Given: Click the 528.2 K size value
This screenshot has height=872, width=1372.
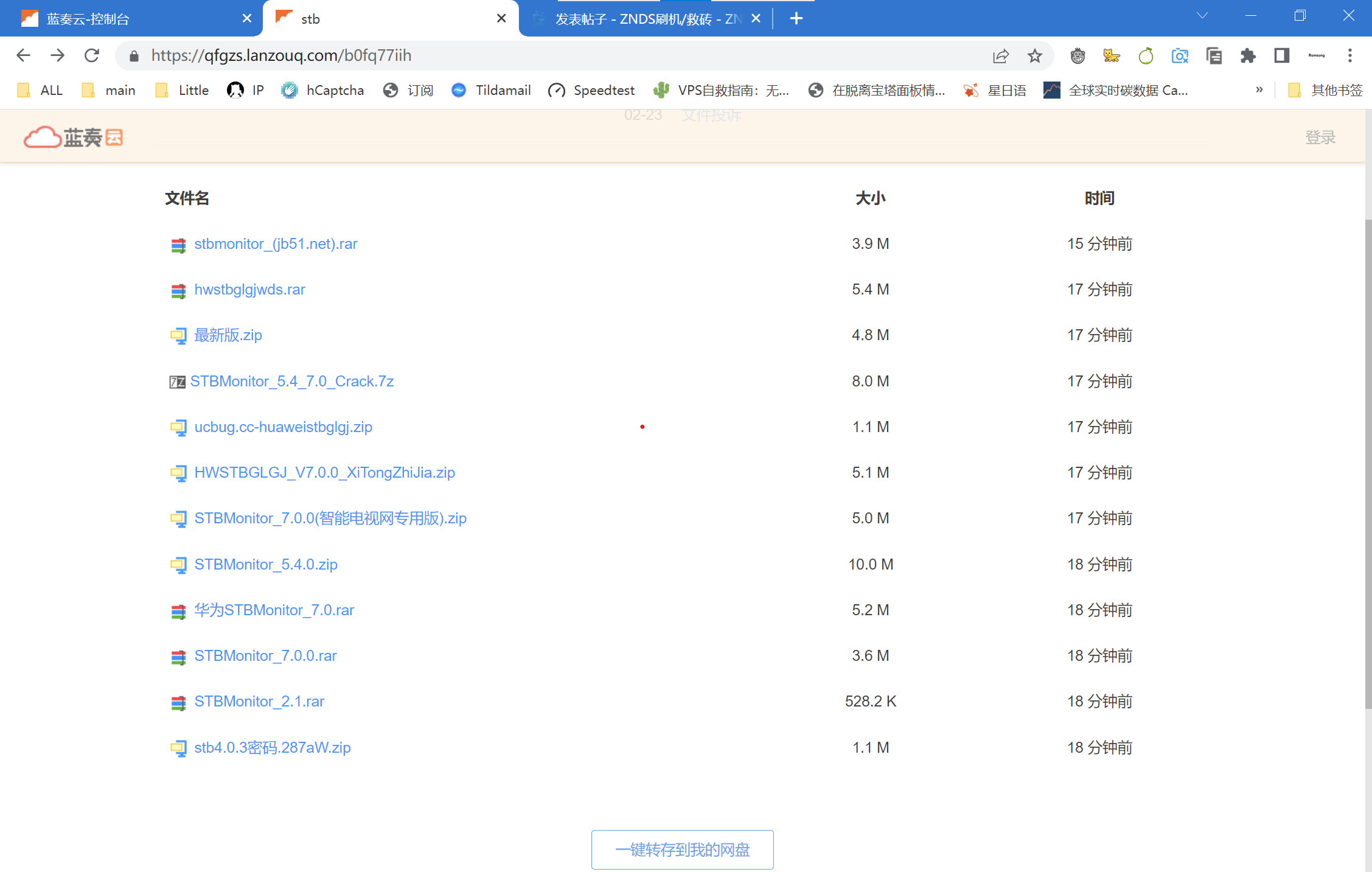Looking at the screenshot, I should point(871,702).
